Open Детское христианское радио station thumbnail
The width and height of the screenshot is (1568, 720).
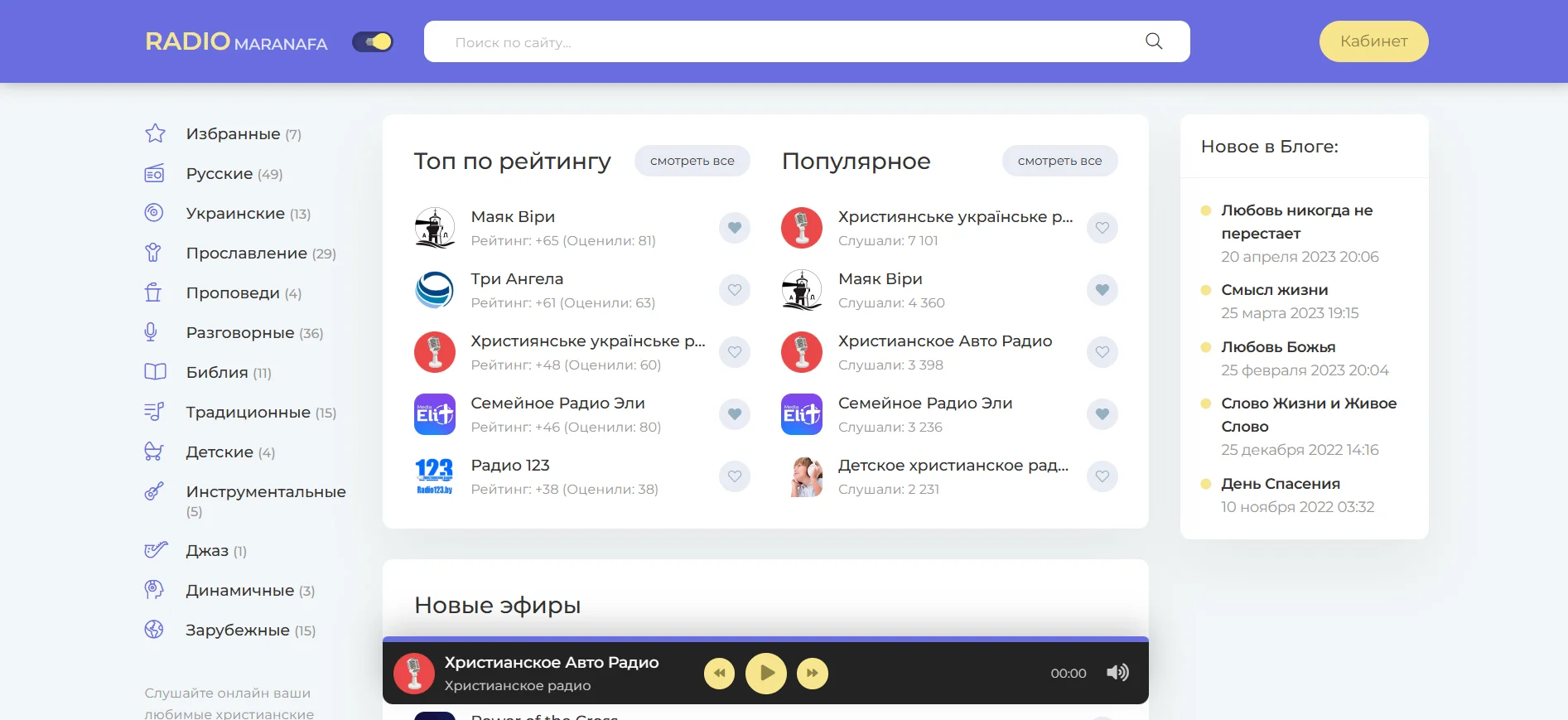tap(802, 476)
